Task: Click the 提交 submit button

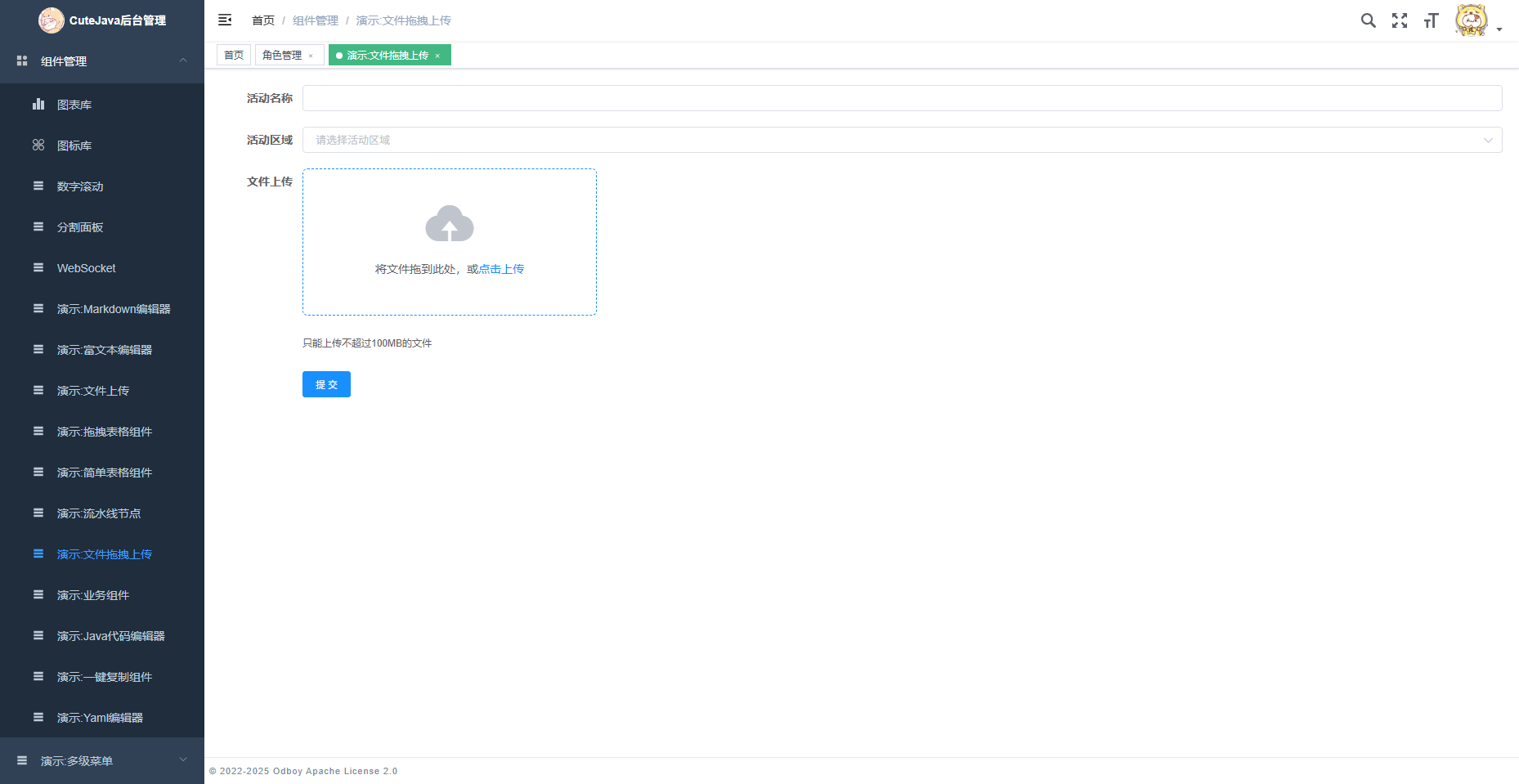Action: tap(326, 384)
